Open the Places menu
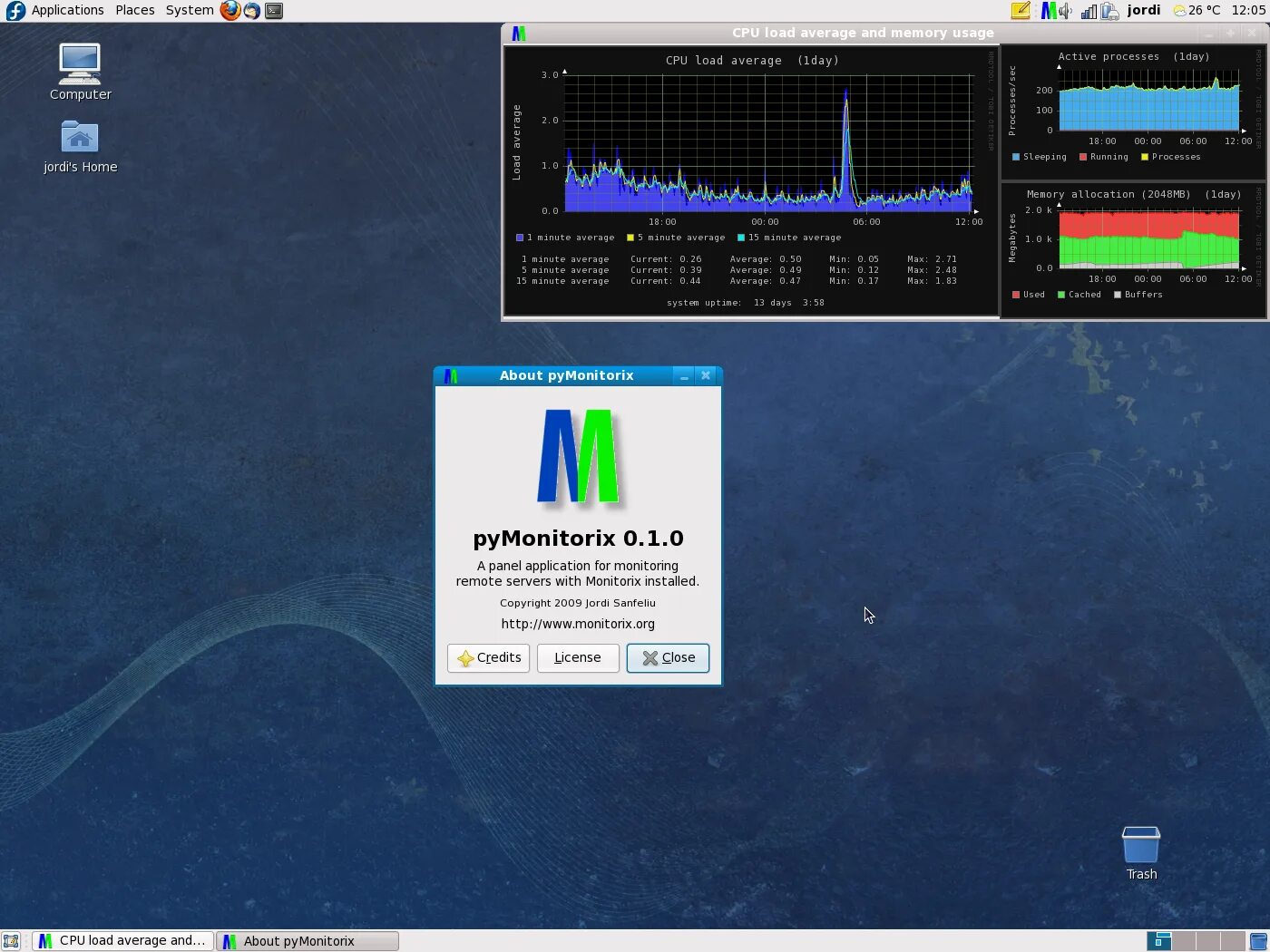Image resolution: width=1270 pixels, height=952 pixels. [135, 11]
